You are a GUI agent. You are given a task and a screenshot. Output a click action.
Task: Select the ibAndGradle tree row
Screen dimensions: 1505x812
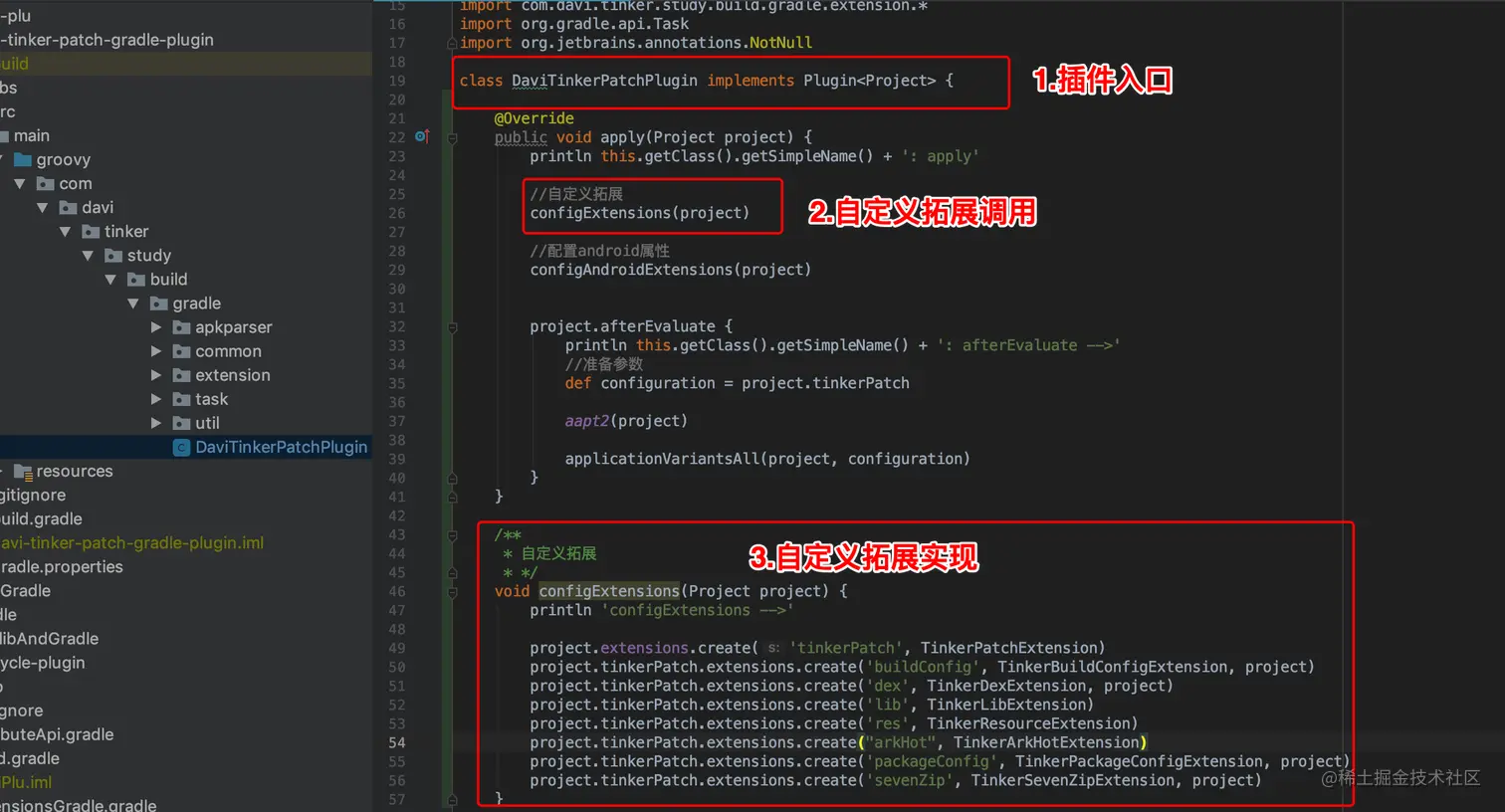185,639
